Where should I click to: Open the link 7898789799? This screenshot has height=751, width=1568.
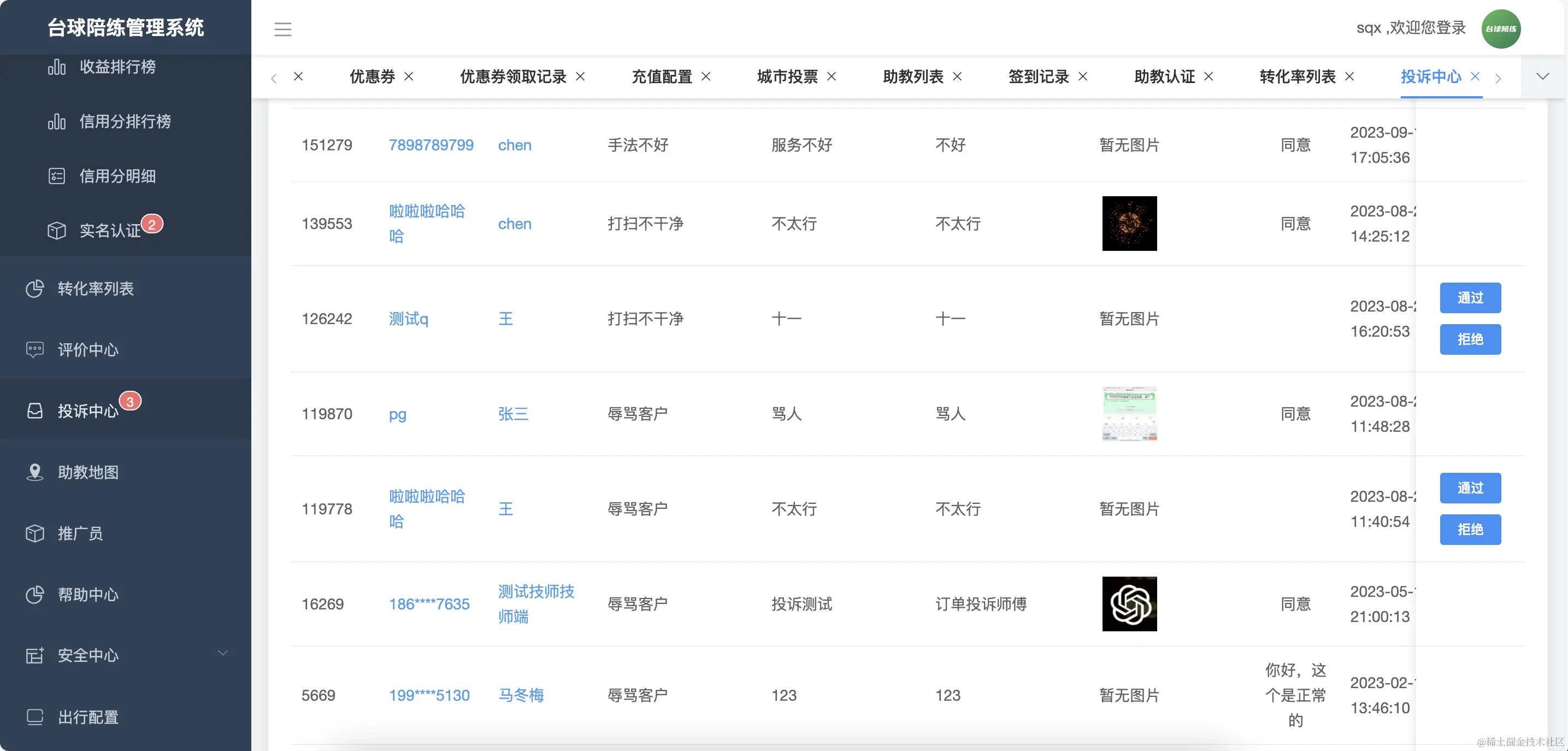[x=431, y=145]
